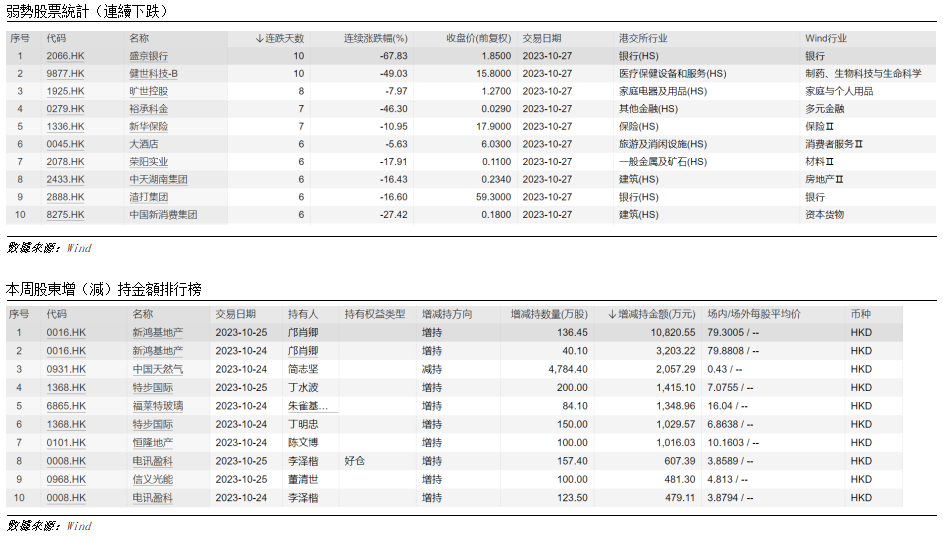The width and height of the screenshot is (943, 541).
Task: Select holder name 董清世
Action: [303, 480]
